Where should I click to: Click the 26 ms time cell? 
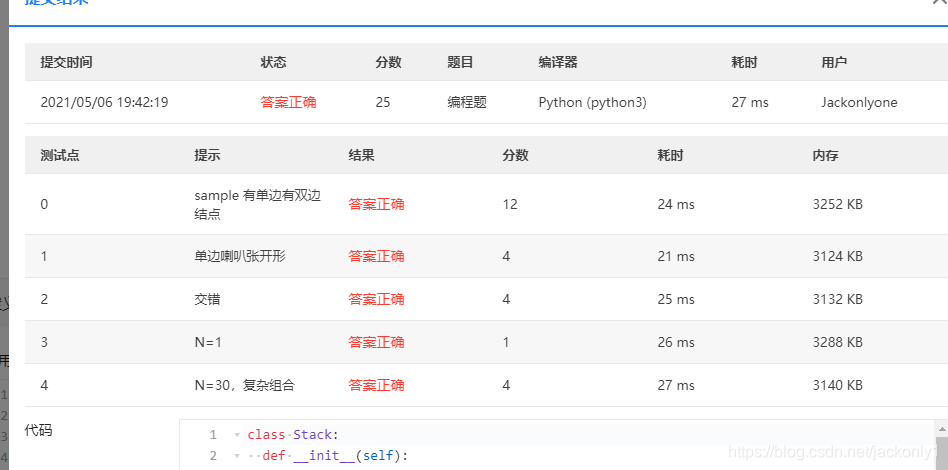click(676, 342)
